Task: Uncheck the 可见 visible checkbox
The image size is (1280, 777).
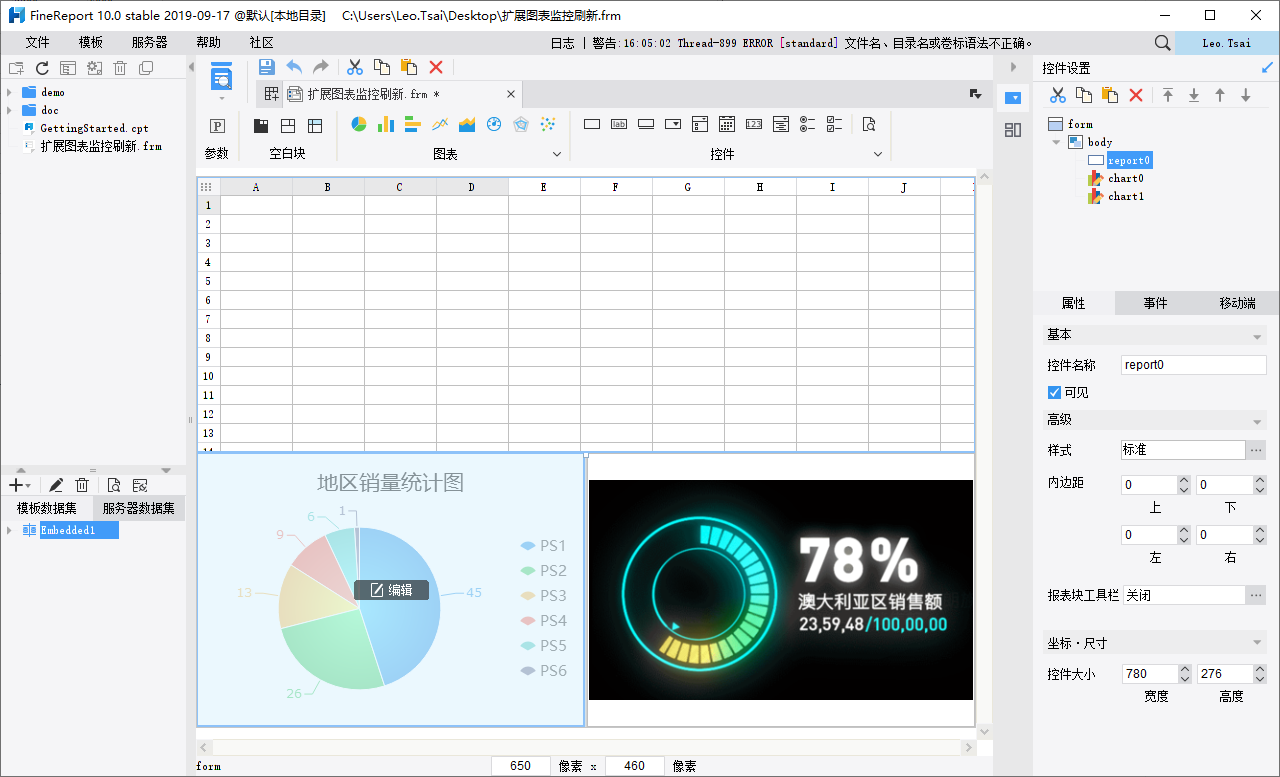Action: tap(1054, 393)
